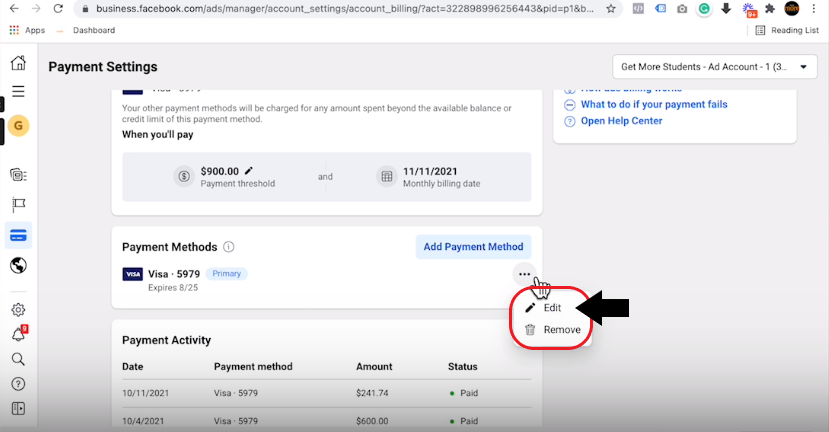Bookmark this page with the star
Image resolution: width=829 pixels, height=432 pixels.
[611, 8]
